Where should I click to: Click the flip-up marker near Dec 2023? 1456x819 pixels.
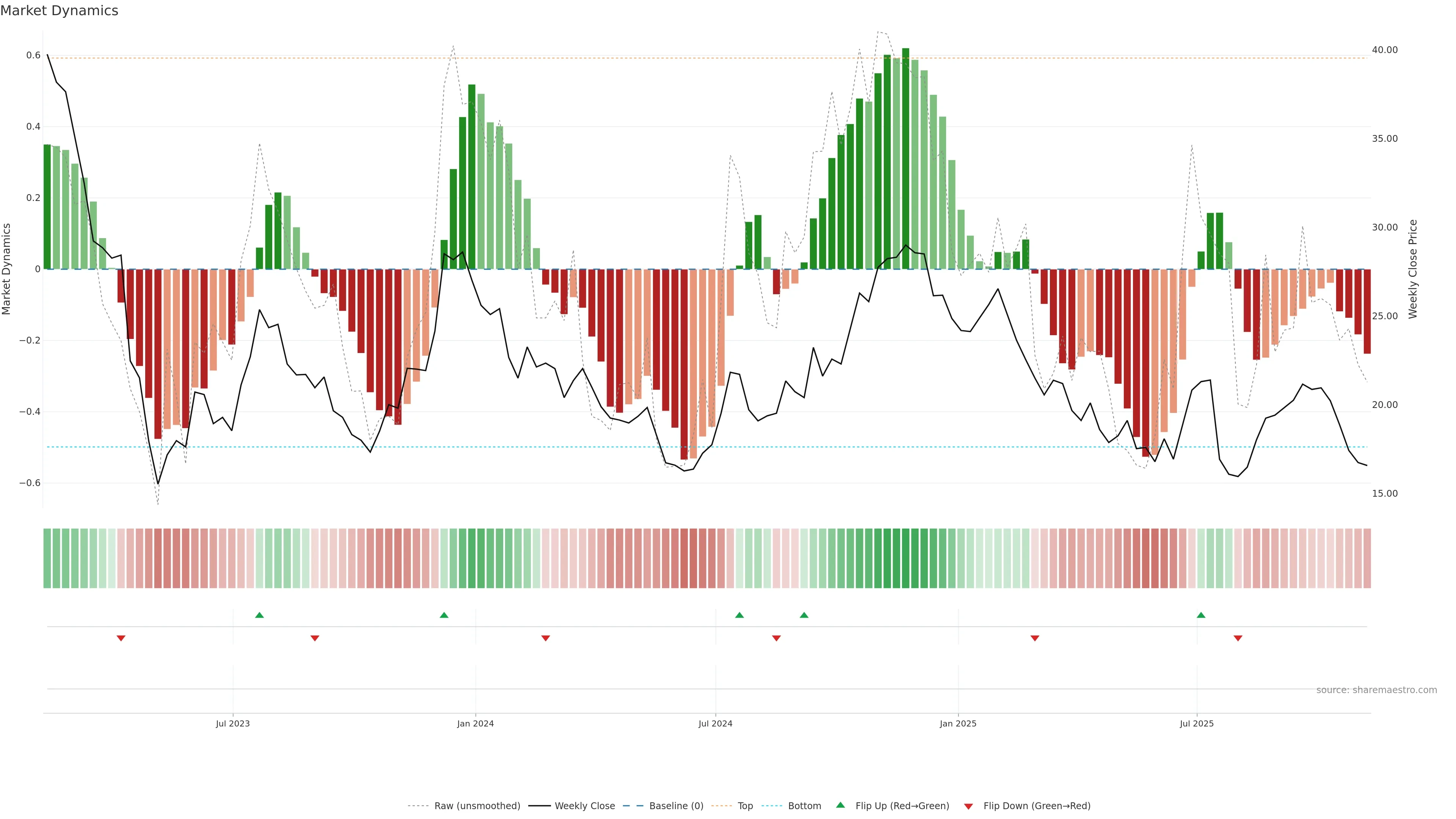point(444,615)
